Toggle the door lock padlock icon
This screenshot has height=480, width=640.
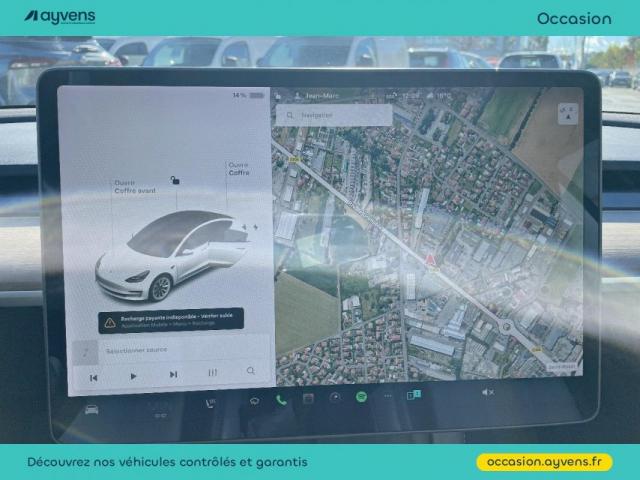[175, 180]
